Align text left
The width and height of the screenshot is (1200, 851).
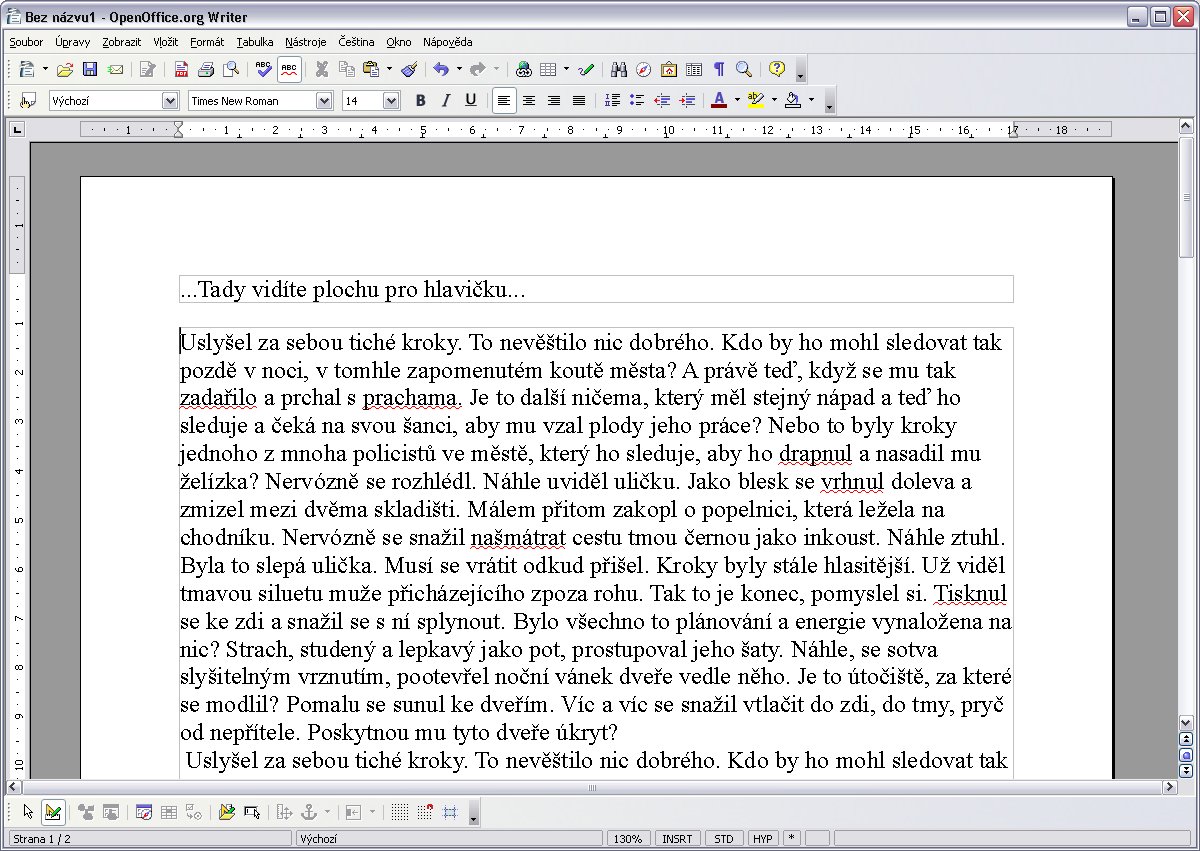click(504, 100)
